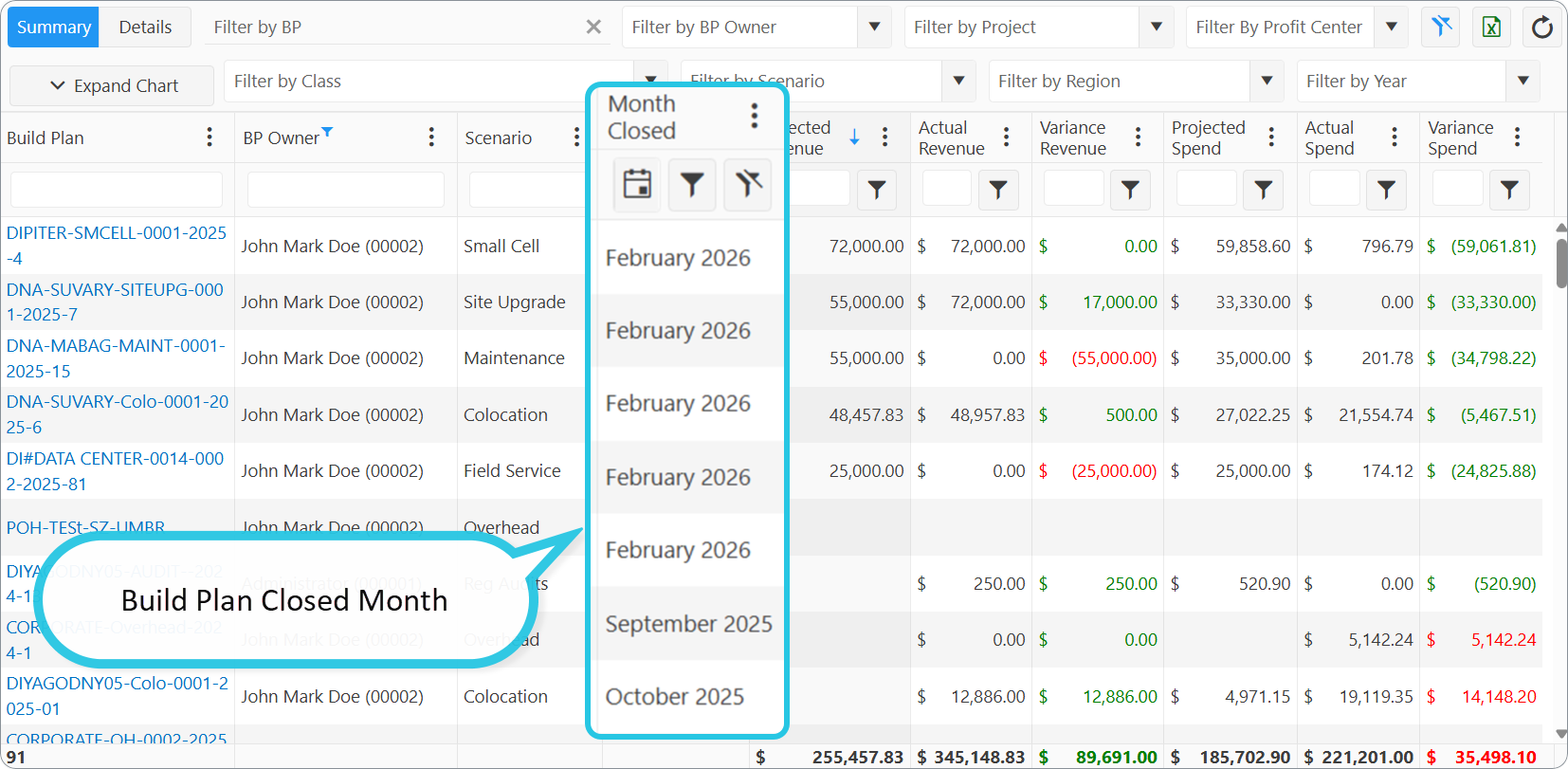Viewport: 1568px width, 769px height.
Task: Open the Actual Spend column menu
Action: pos(1395,137)
